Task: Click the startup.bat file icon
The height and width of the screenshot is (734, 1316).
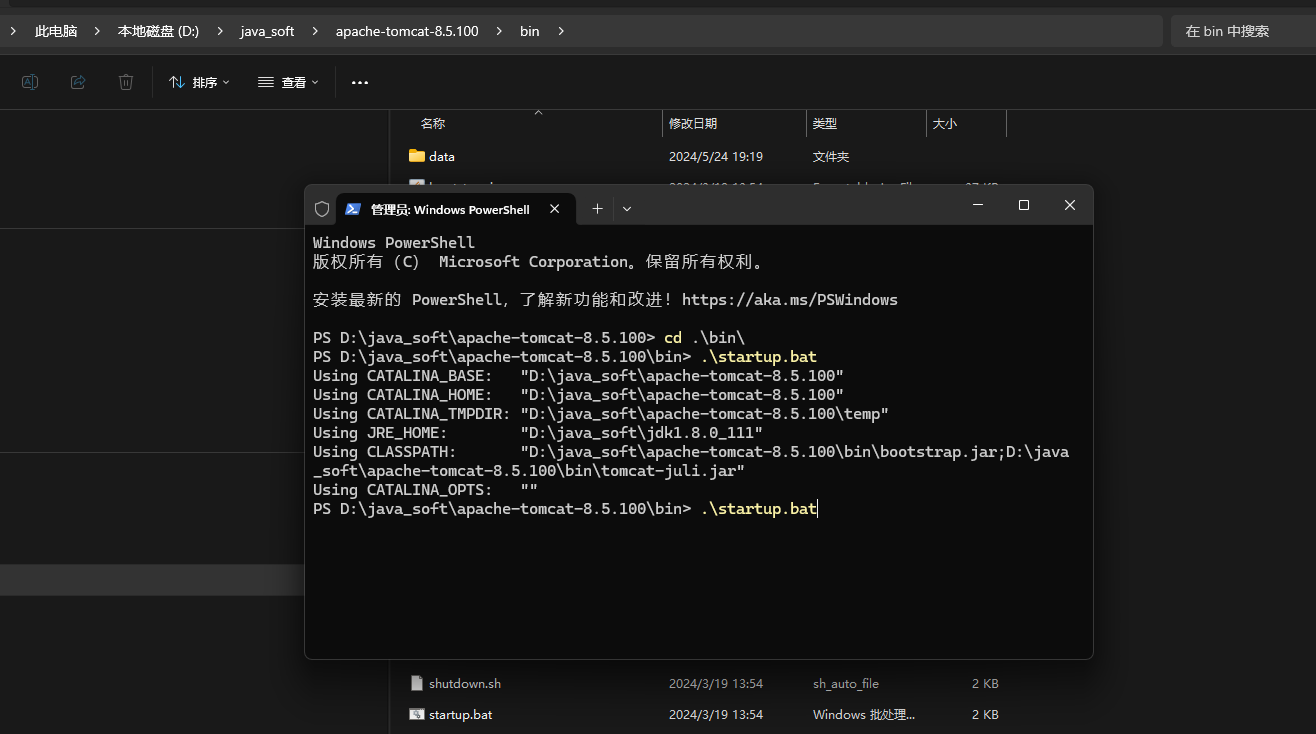Action: tap(417, 714)
